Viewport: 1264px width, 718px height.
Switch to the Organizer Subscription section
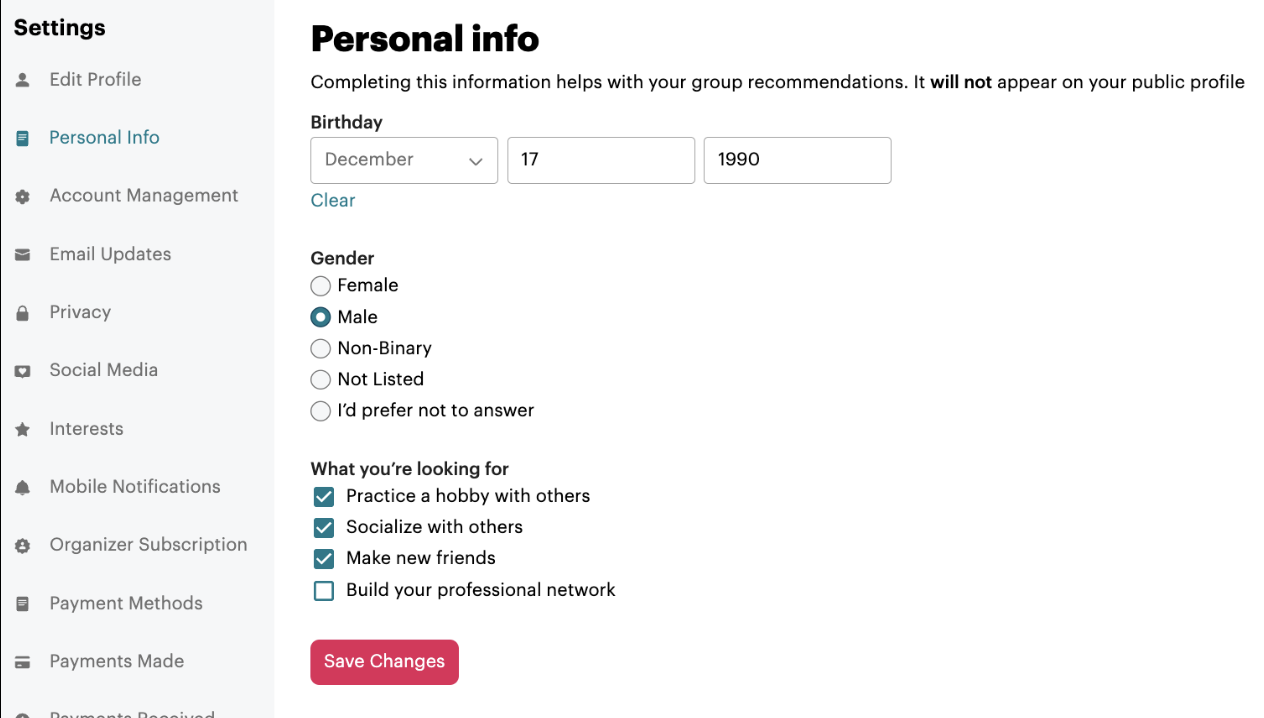pos(148,544)
